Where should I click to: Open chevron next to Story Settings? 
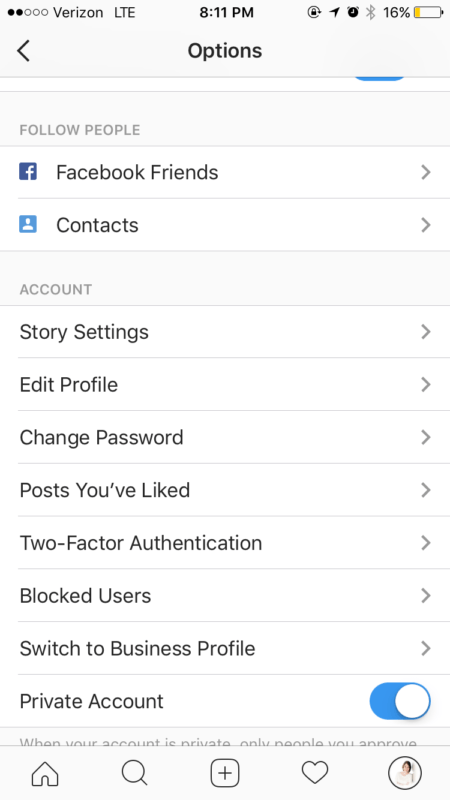(x=426, y=332)
